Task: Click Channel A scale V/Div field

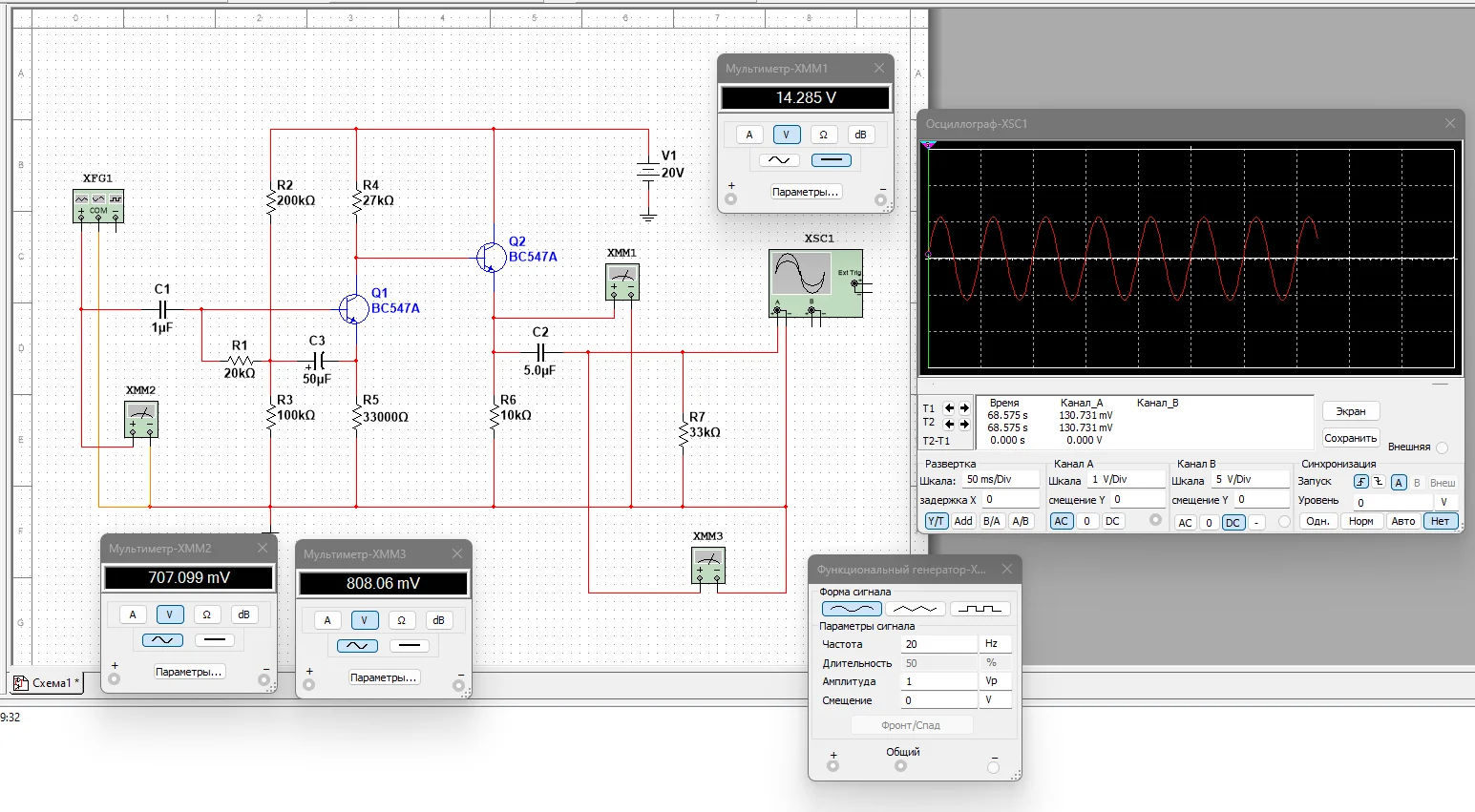Action: pos(1126,480)
